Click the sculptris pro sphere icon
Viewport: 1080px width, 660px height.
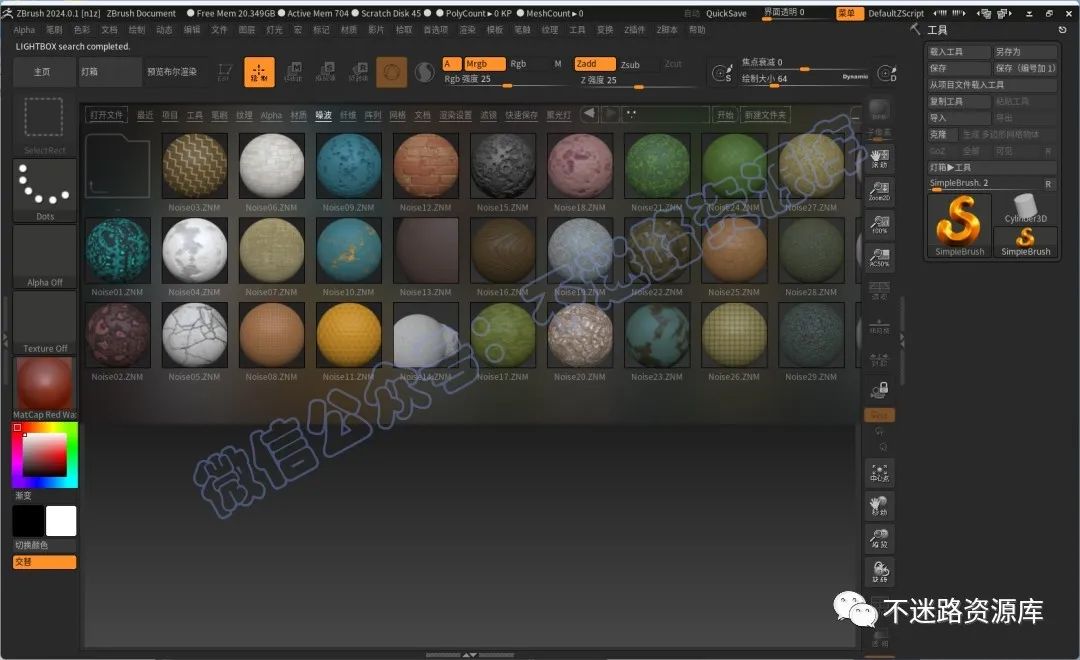(x=424, y=72)
